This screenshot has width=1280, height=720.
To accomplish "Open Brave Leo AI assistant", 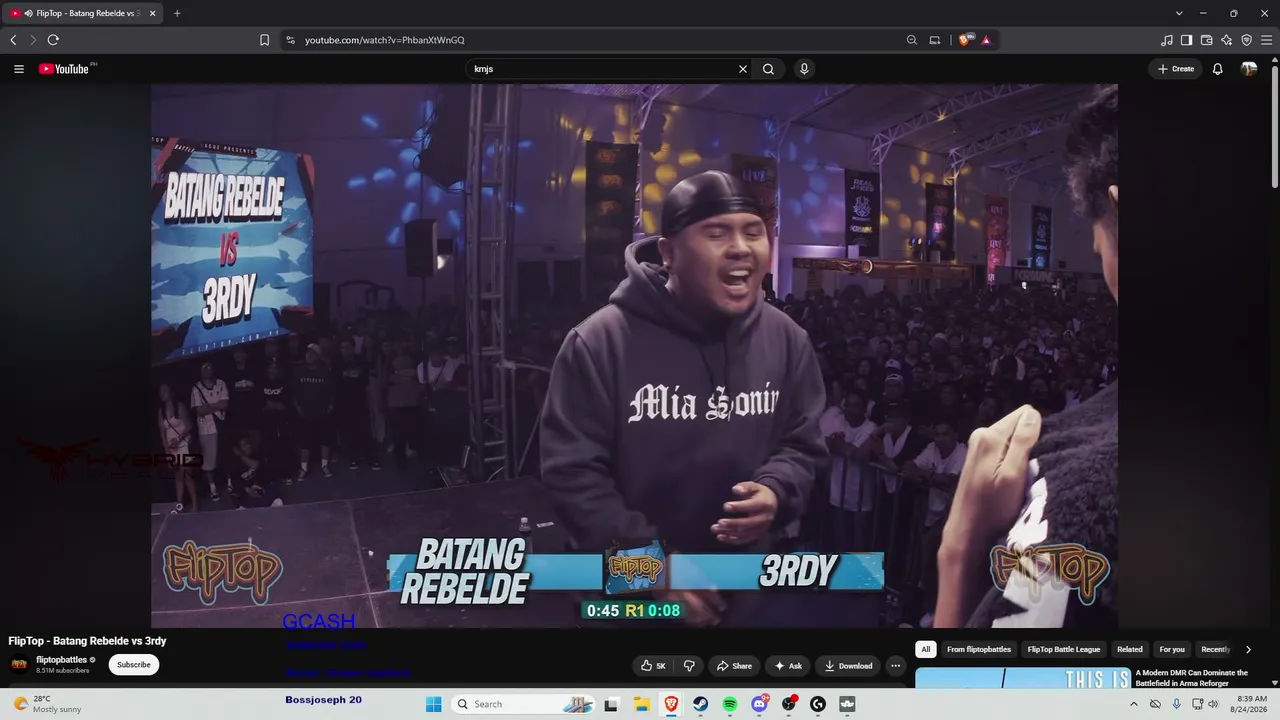I will 1226,40.
